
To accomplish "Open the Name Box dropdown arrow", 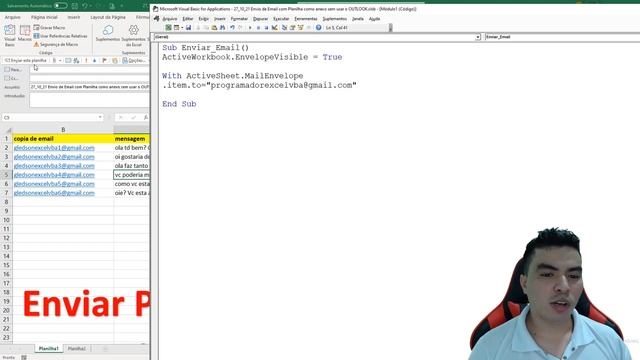I will tap(100, 118).
